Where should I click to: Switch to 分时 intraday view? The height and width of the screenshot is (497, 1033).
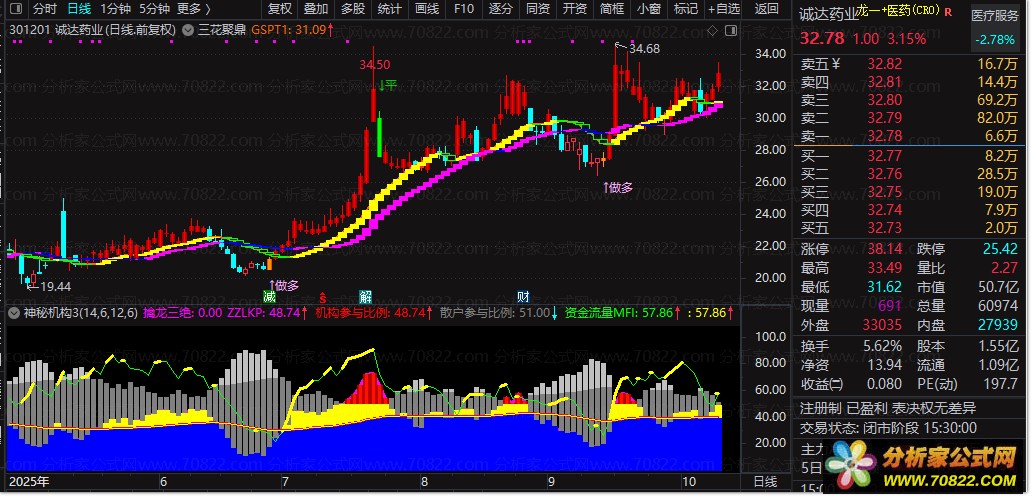tap(45, 9)
